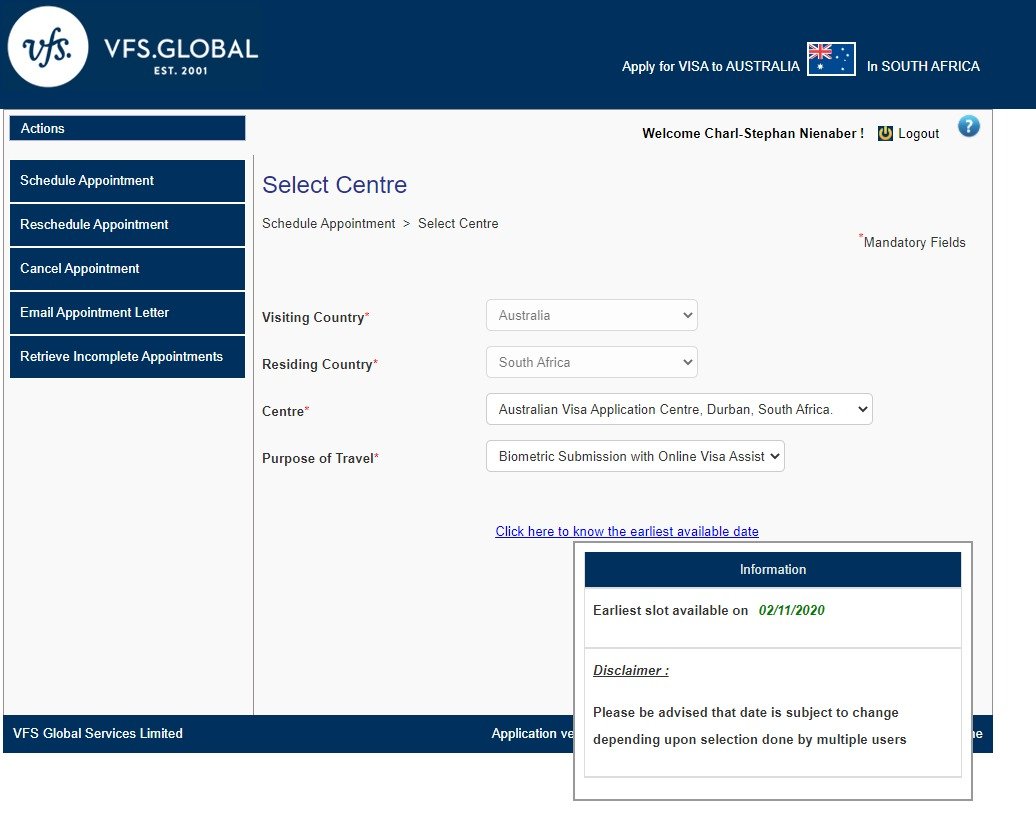
Task: Open the blue help question mark icon
Action: pyautogui.click(x=969, y=126)
